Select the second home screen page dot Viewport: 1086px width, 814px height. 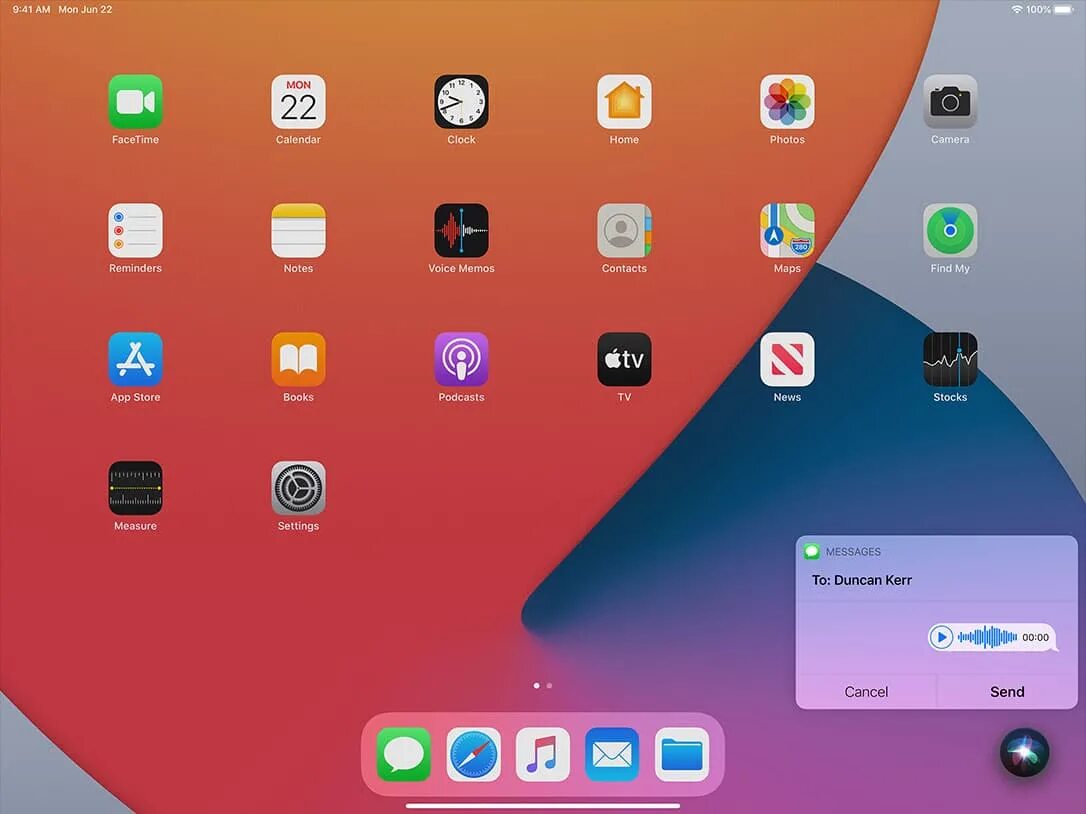[x=549, y=686]
